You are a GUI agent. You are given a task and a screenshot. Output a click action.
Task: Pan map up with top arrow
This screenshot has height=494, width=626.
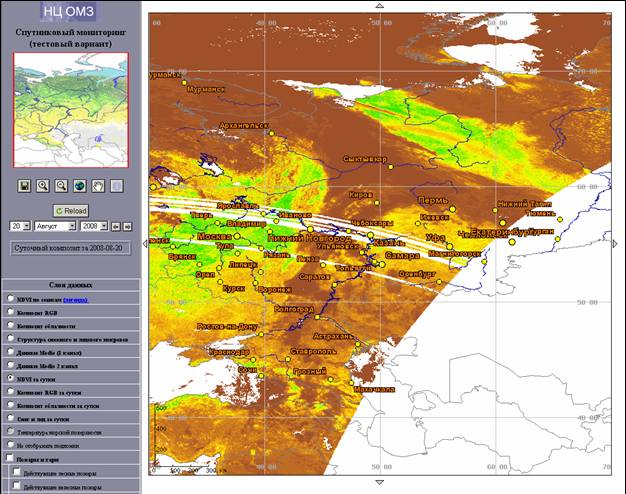pyautogui.click(x=378, y=6)
